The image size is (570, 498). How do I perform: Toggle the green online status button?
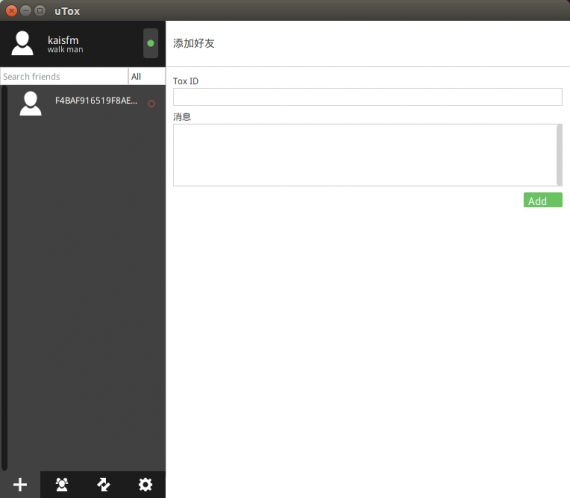tap(150, 43)
